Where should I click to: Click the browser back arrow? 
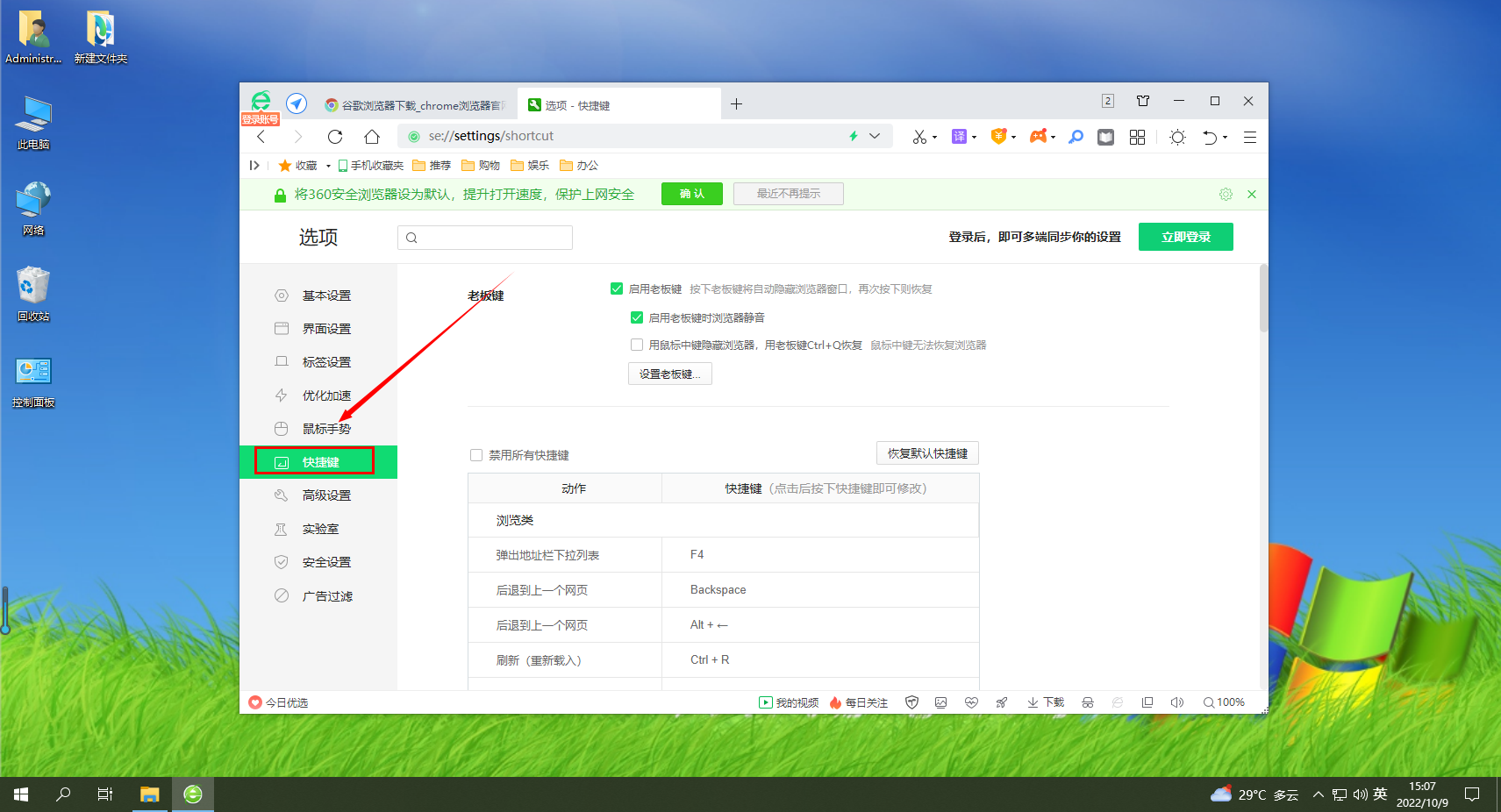(261, 137)
